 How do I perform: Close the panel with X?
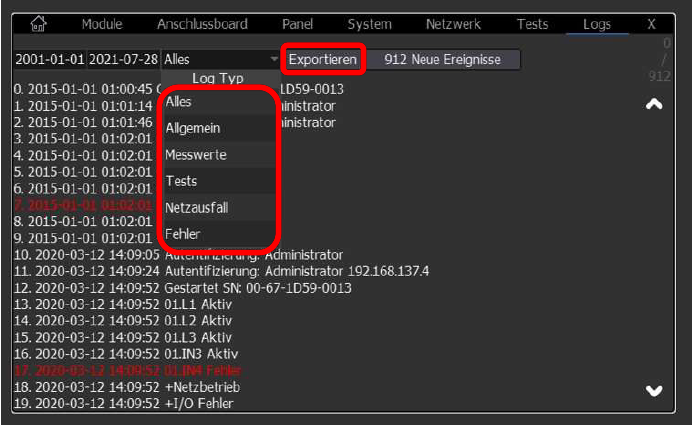click(651, 23)
